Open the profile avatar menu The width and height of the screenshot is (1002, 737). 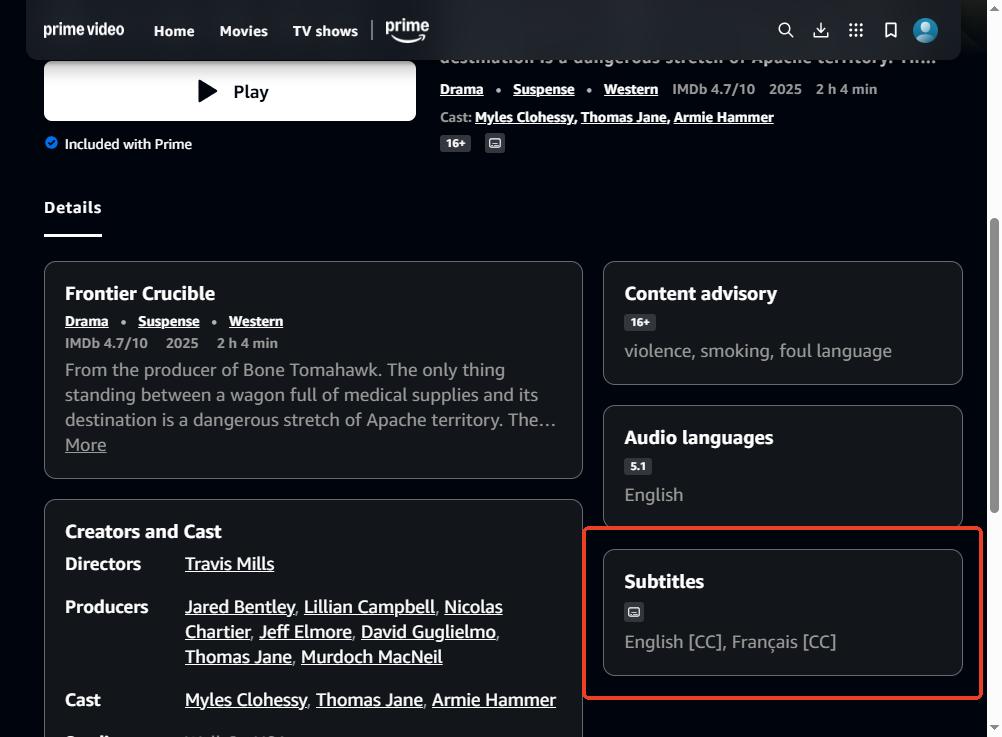click(x=925, y=30)
